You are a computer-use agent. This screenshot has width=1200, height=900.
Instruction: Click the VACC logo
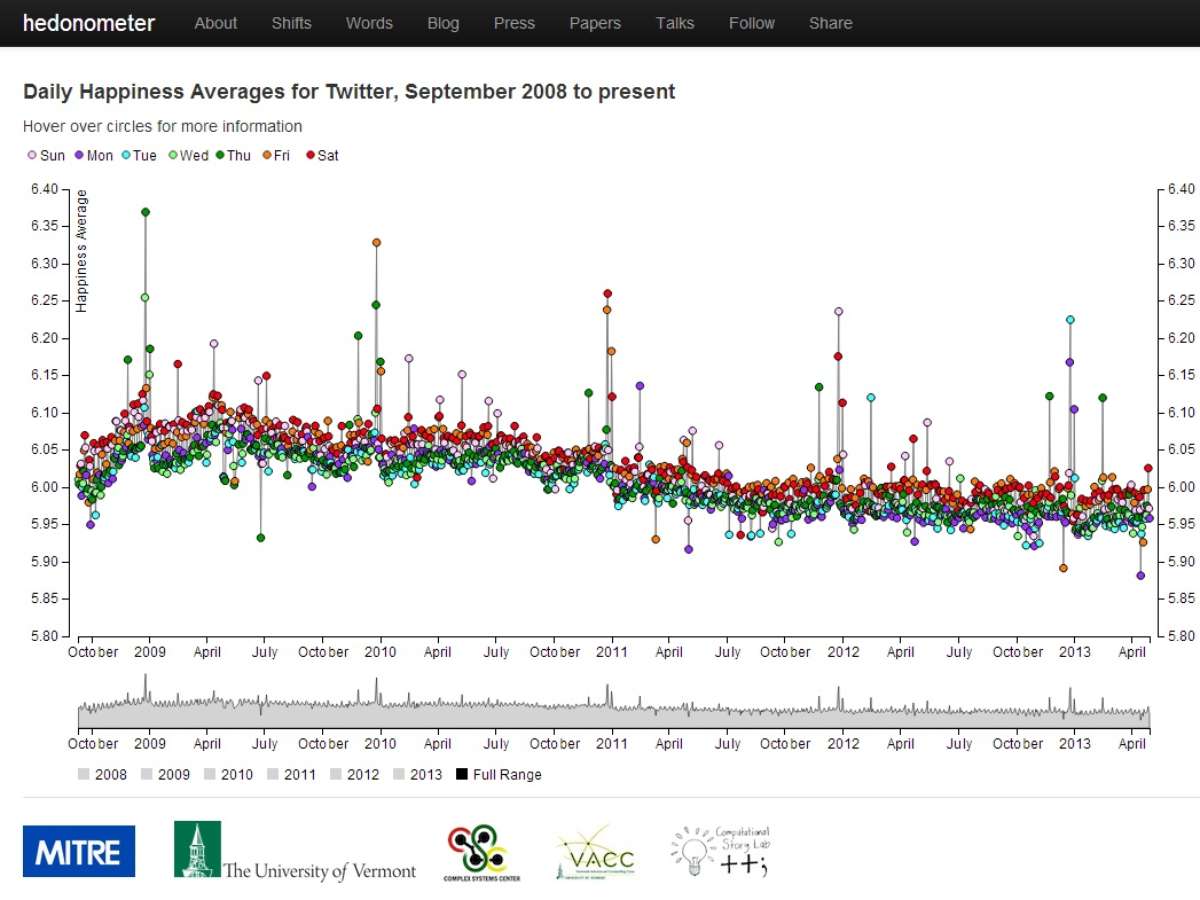(x=595, y=853)
